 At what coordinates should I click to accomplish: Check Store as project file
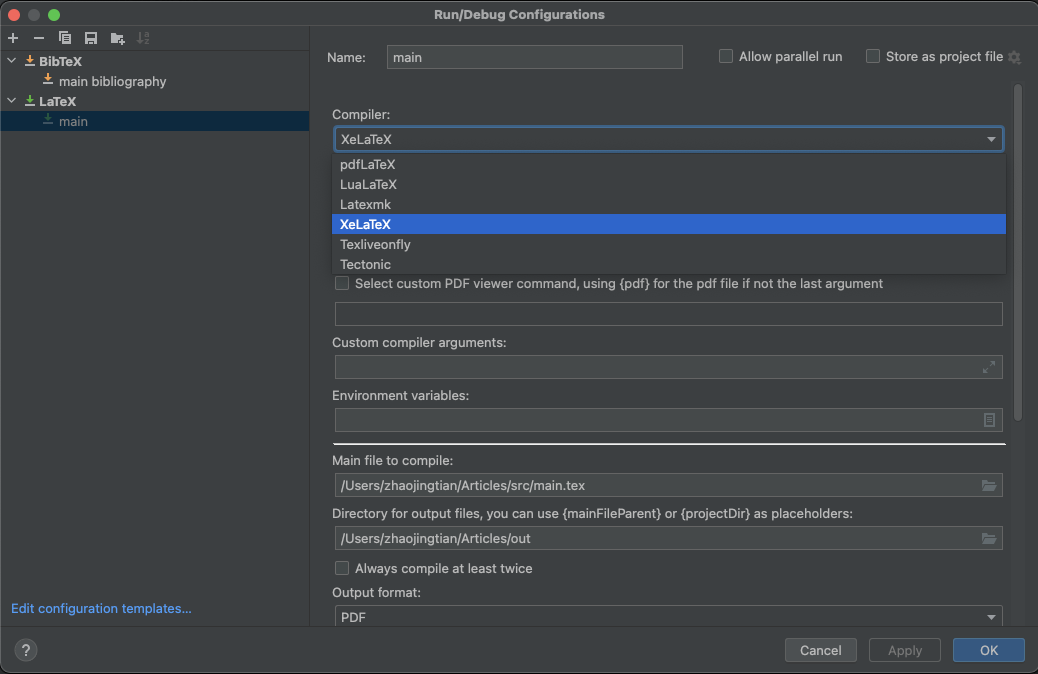click(873, 56)
